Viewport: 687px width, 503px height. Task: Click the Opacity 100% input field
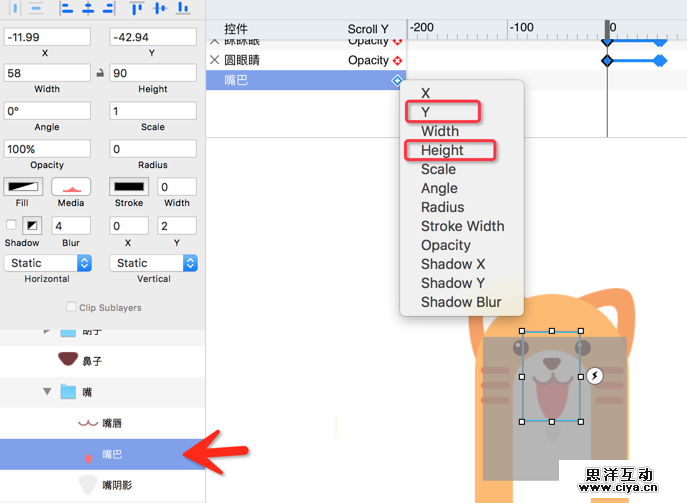tap(47, 149)
